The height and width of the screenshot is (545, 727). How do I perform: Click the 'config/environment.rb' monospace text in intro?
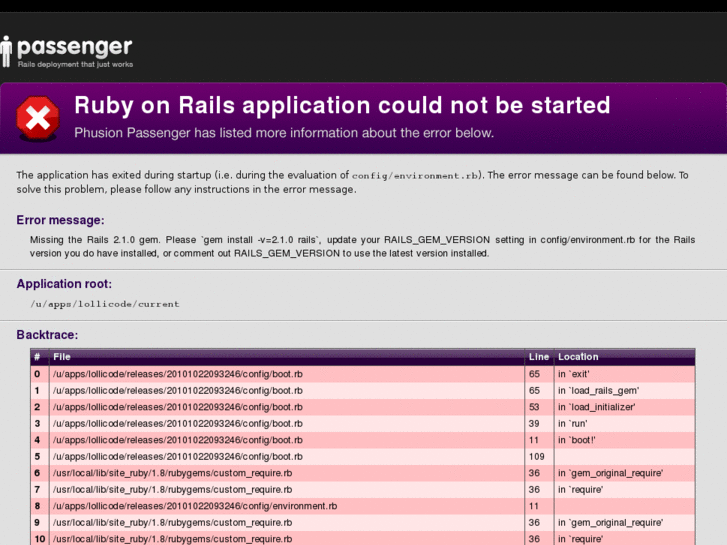click(x=415, y=176)
